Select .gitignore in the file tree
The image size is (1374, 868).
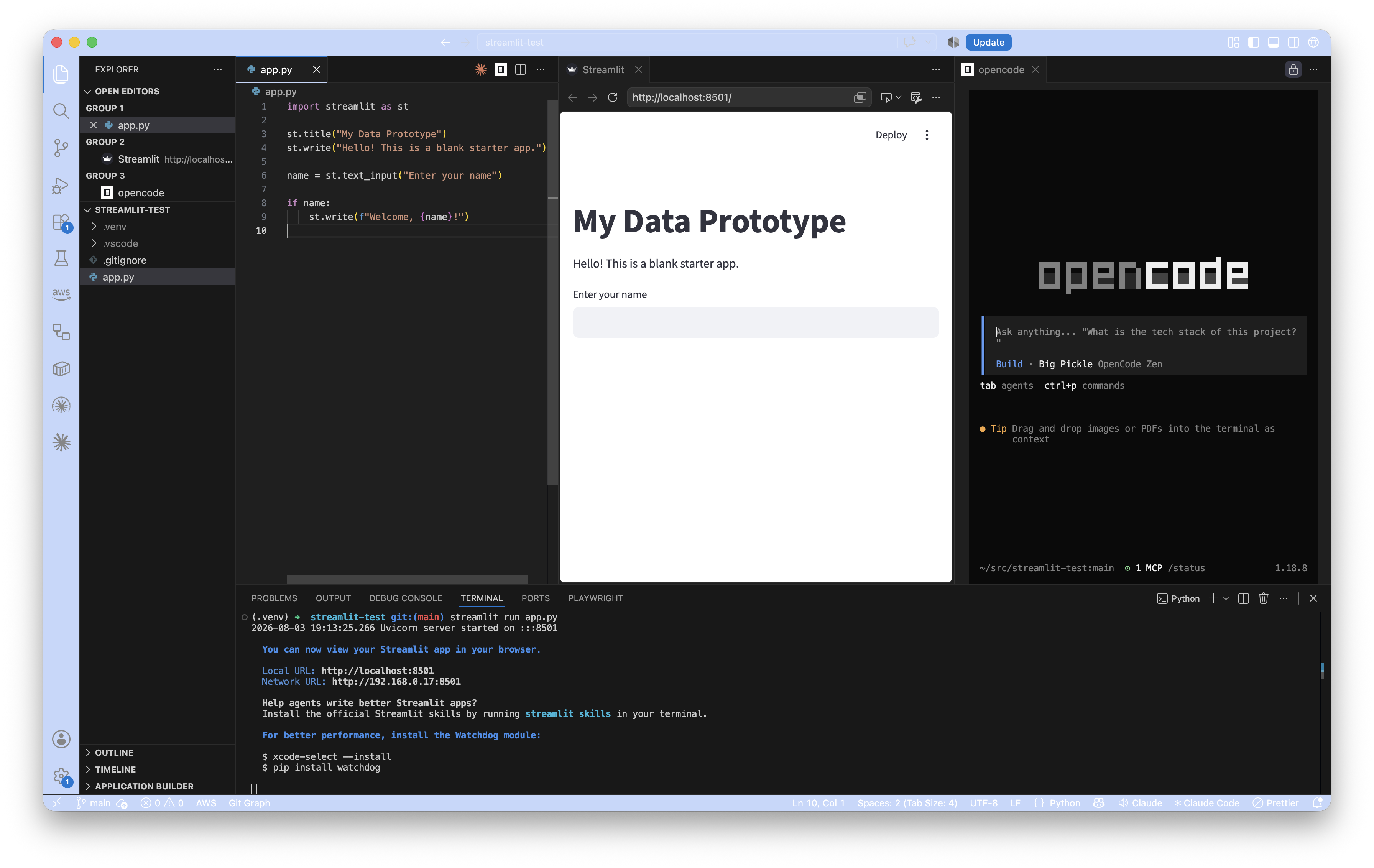[157, 260]
